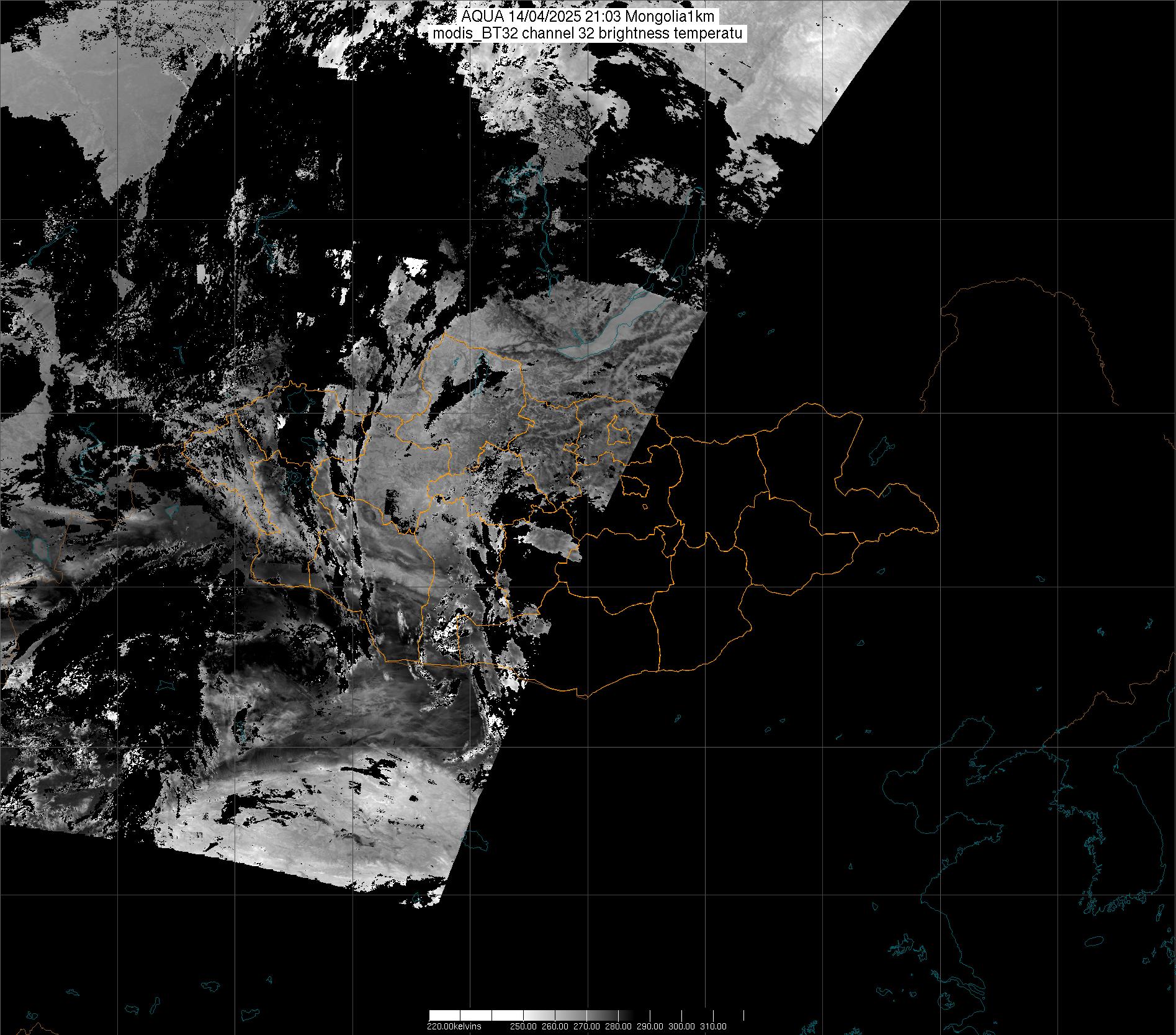Click the '270.00' scale label

click(586, 1026)
